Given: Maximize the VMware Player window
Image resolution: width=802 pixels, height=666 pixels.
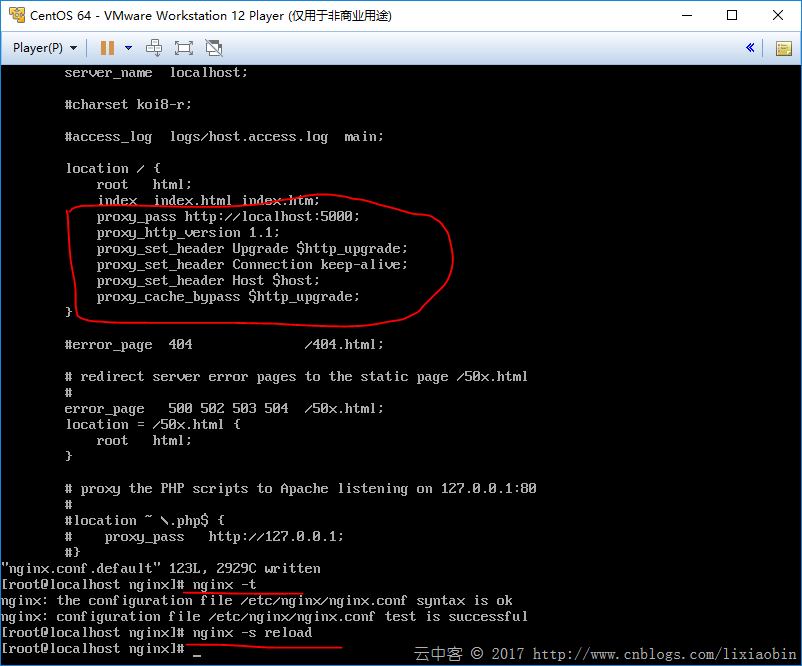Looking at the screenshot, I should [732, 15].
